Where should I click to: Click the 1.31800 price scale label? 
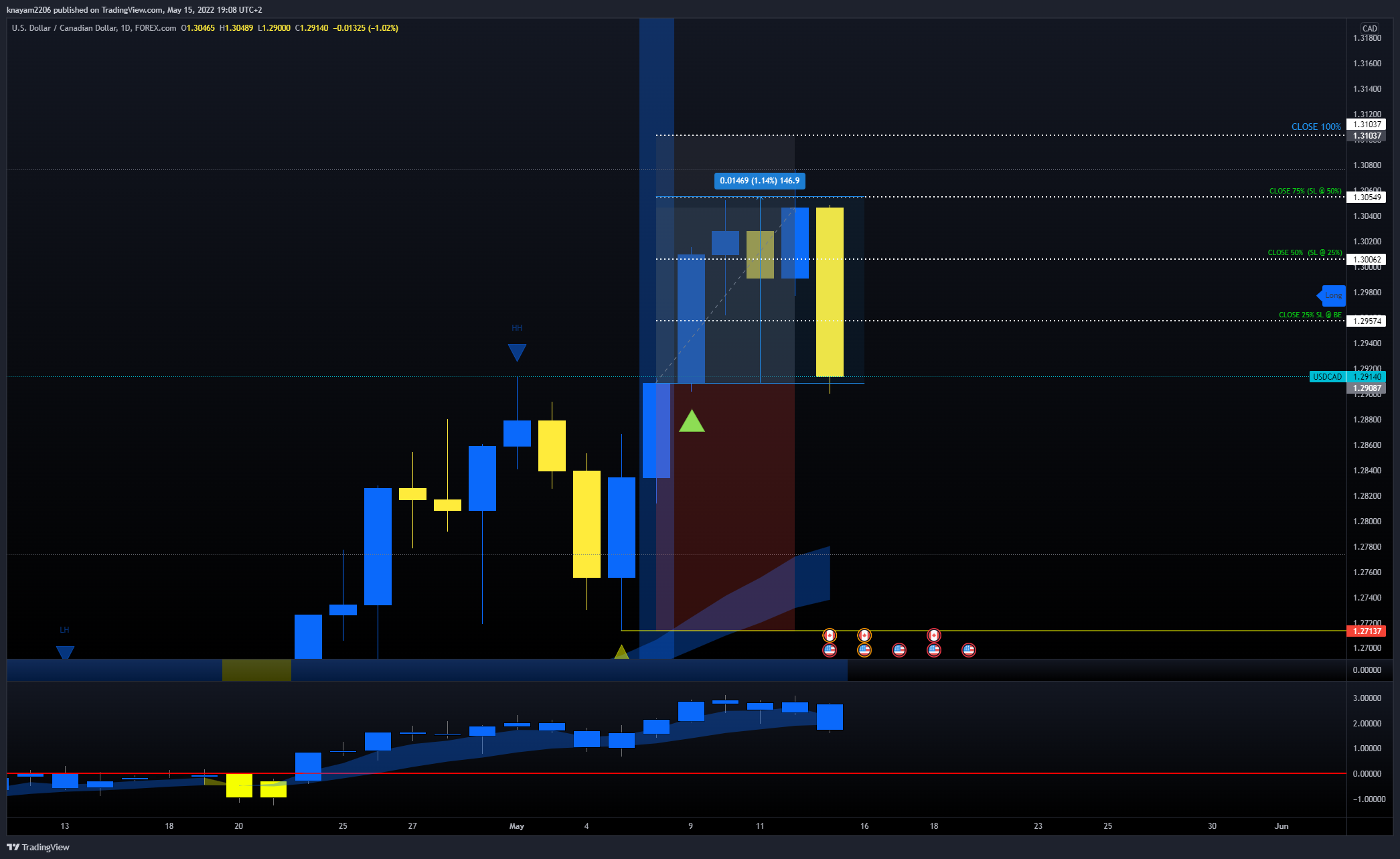(x=1367, y=37)
